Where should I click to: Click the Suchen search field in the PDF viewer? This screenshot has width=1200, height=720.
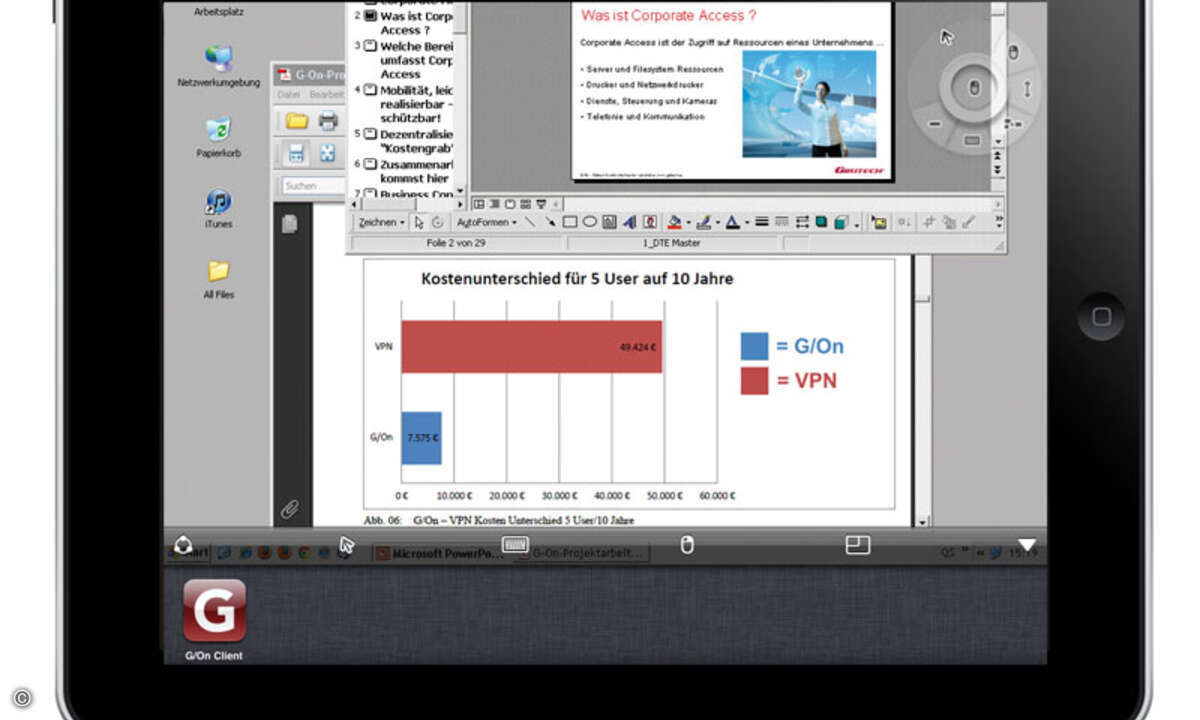point(313,186)
